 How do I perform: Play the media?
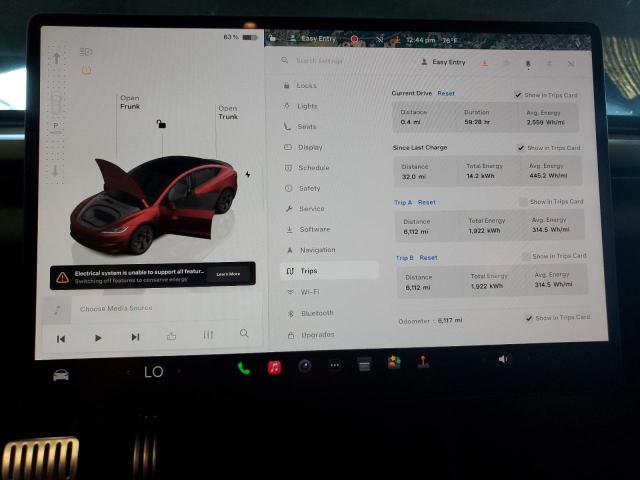pos(98,338)
